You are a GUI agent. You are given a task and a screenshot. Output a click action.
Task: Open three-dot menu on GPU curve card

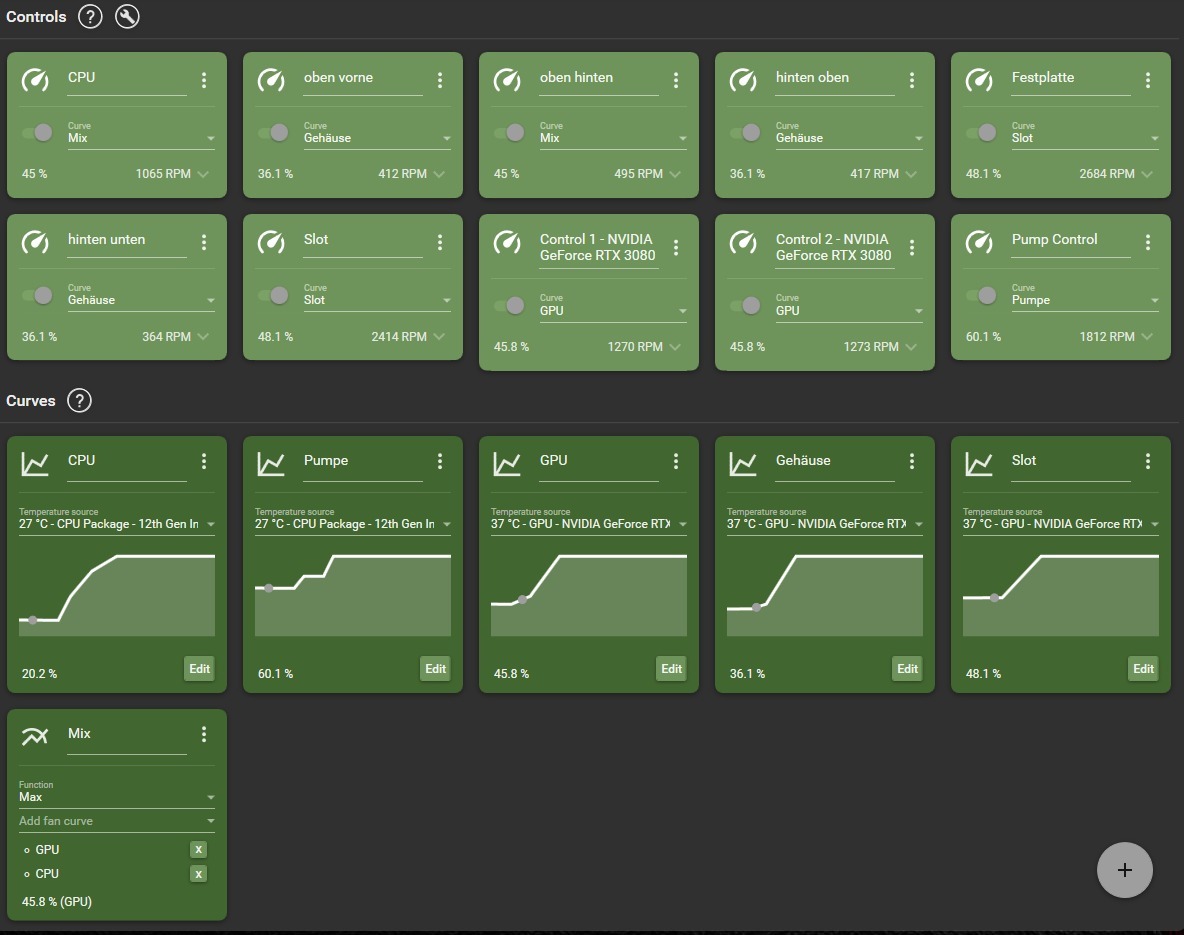[x=676, y=461]
